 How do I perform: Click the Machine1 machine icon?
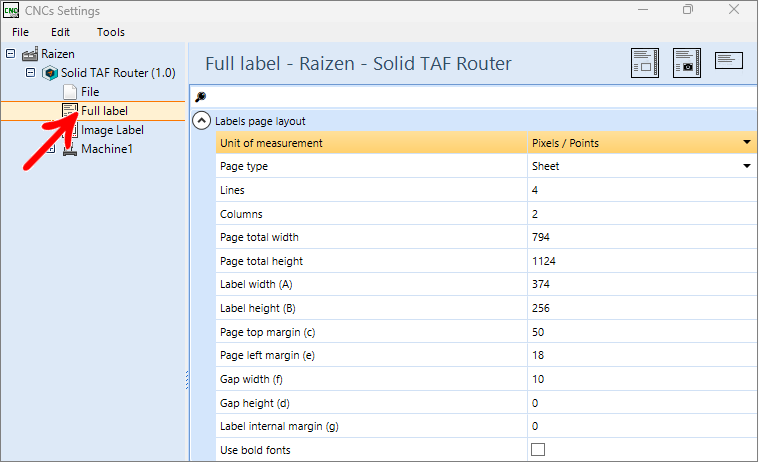coord(70,149)
